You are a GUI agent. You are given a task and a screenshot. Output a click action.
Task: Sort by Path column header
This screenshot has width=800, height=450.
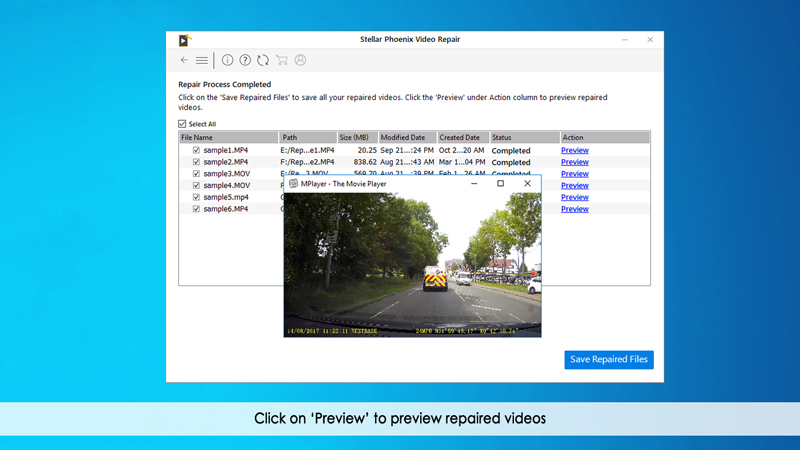point(308,137)
